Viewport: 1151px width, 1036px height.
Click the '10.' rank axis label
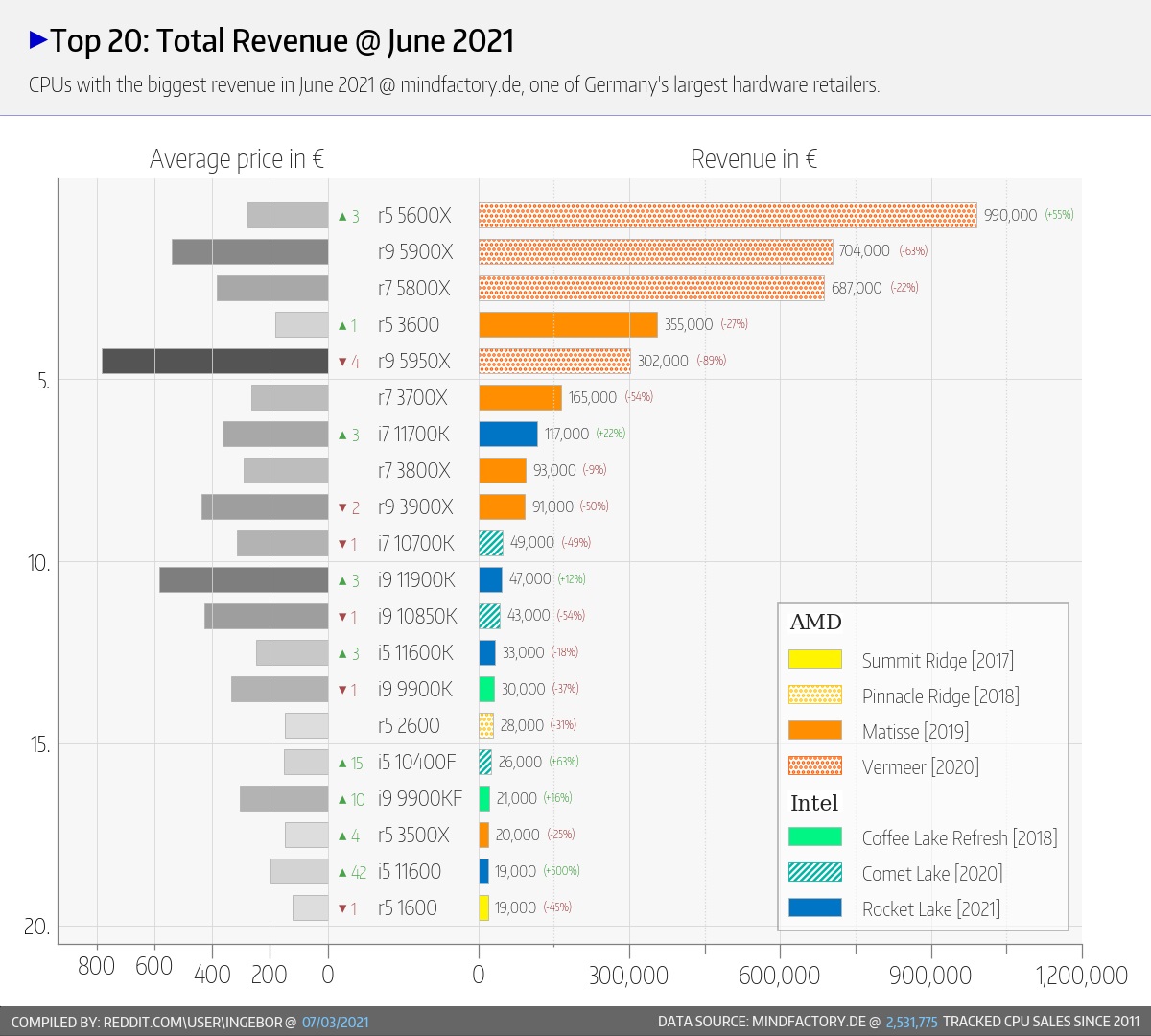pos(38,563)
